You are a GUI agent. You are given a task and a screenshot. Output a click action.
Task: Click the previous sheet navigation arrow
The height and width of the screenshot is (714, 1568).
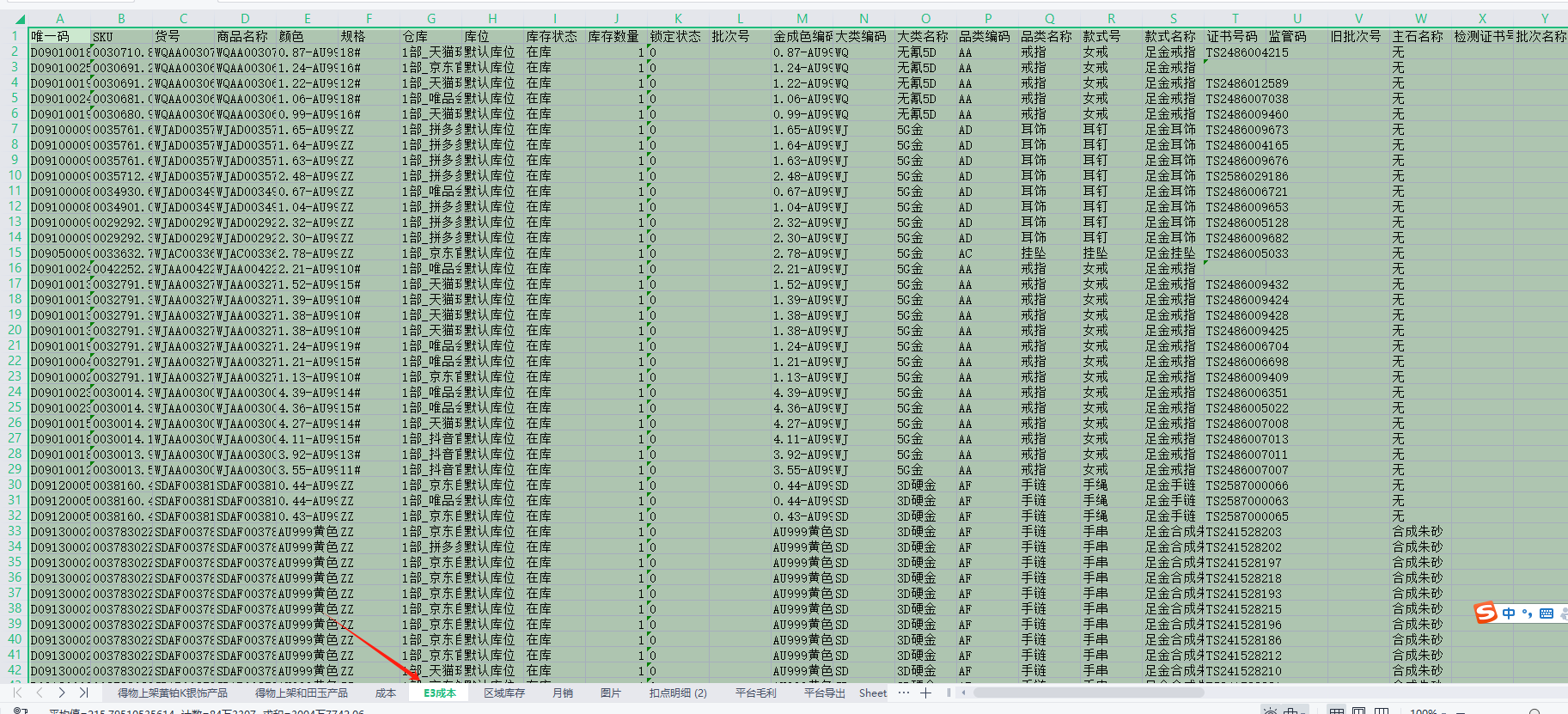pos(40,693)
